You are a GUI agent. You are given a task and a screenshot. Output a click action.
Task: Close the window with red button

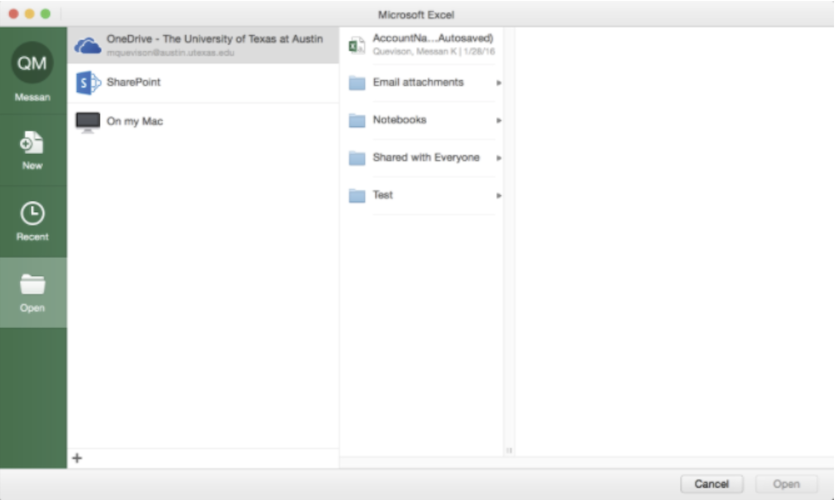point(14,14)
